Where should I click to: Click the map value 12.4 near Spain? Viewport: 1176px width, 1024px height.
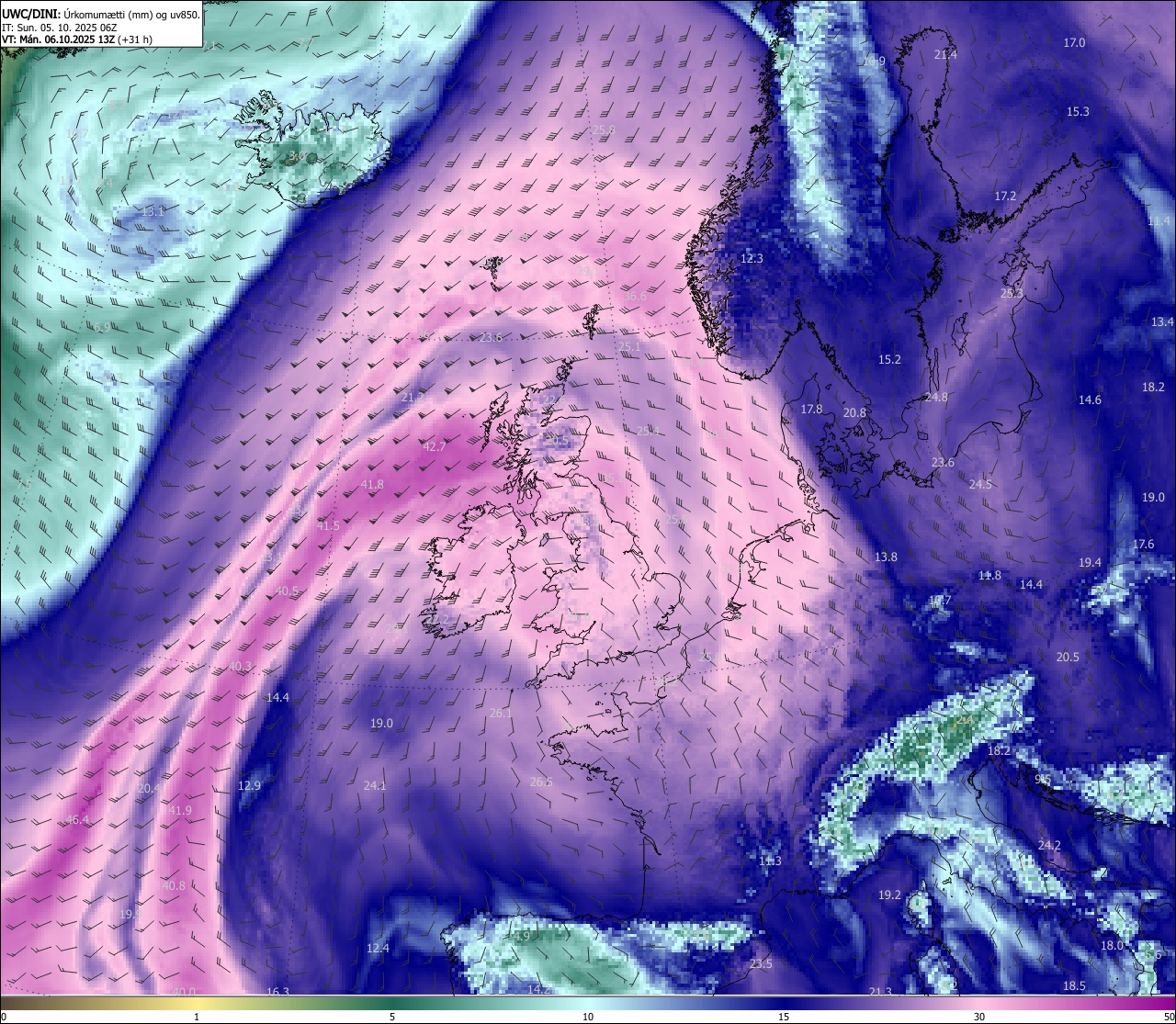pyautogui.click(x=378, y=948)
